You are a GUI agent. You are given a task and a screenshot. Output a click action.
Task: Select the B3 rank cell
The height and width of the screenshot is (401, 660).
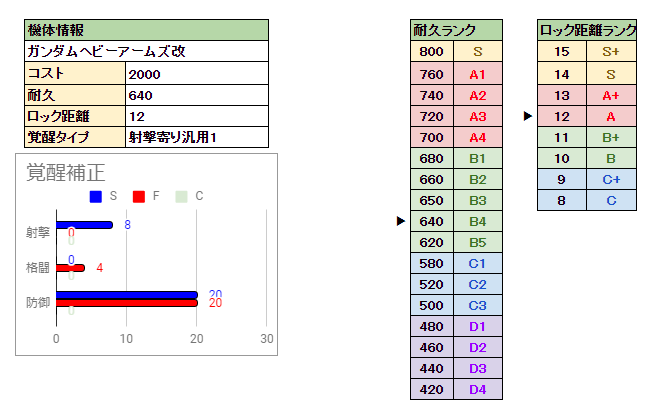point(478,201)
